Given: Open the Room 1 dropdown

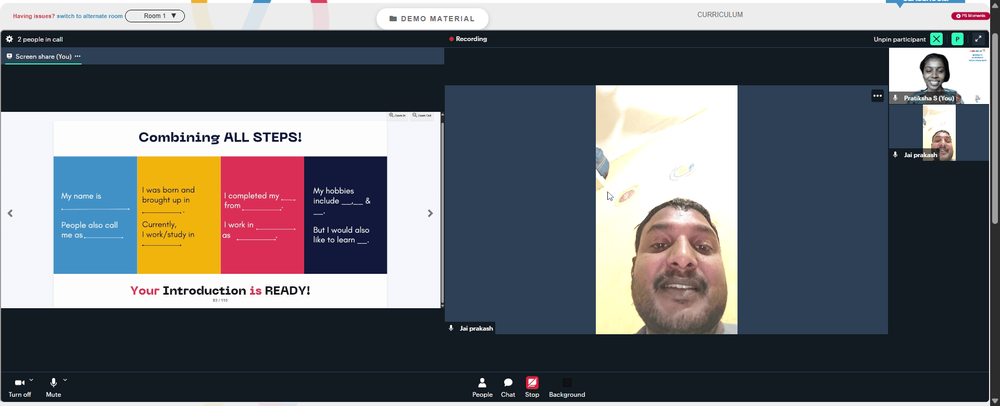Looking at the screenshot, I should pos(155,16).
